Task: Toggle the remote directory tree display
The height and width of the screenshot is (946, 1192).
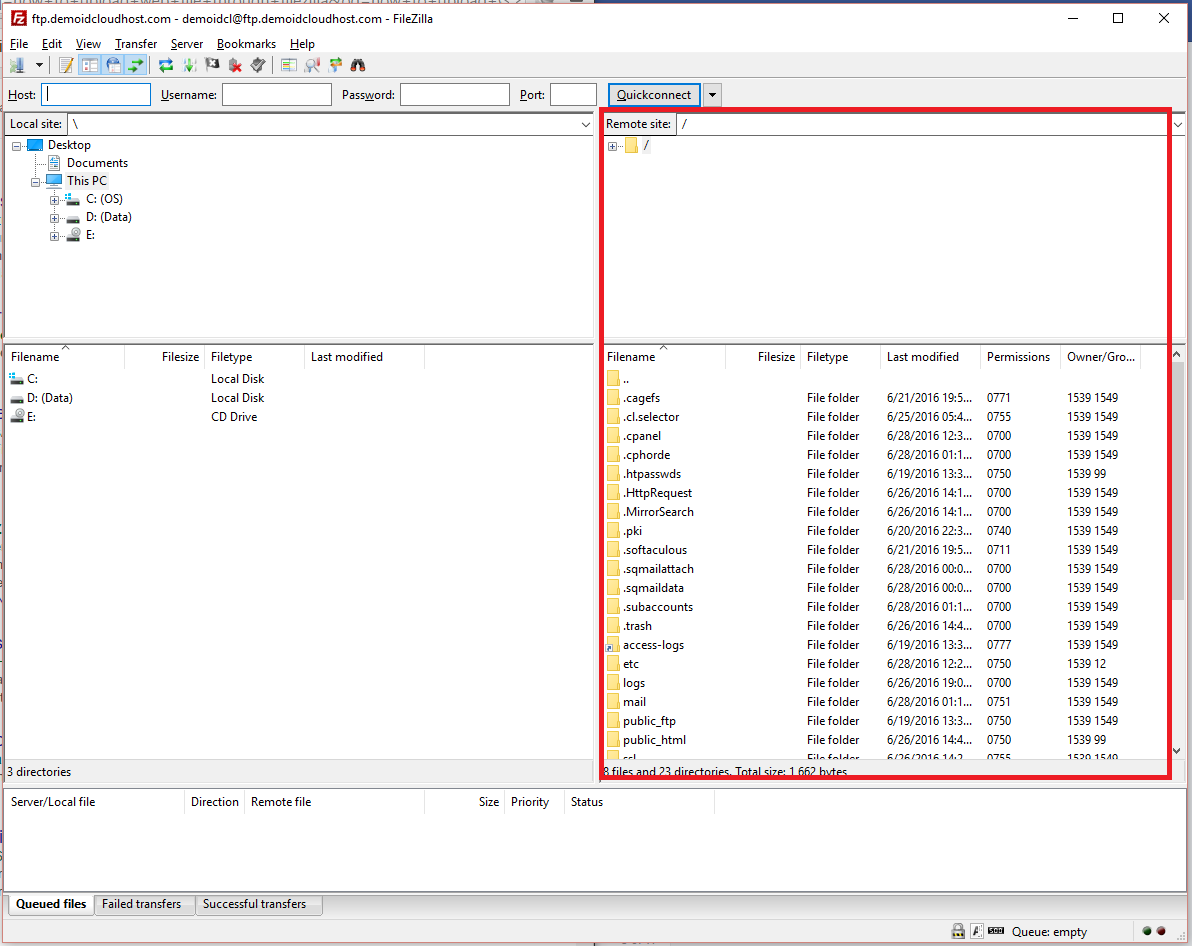Action: (x=112, y=64)
